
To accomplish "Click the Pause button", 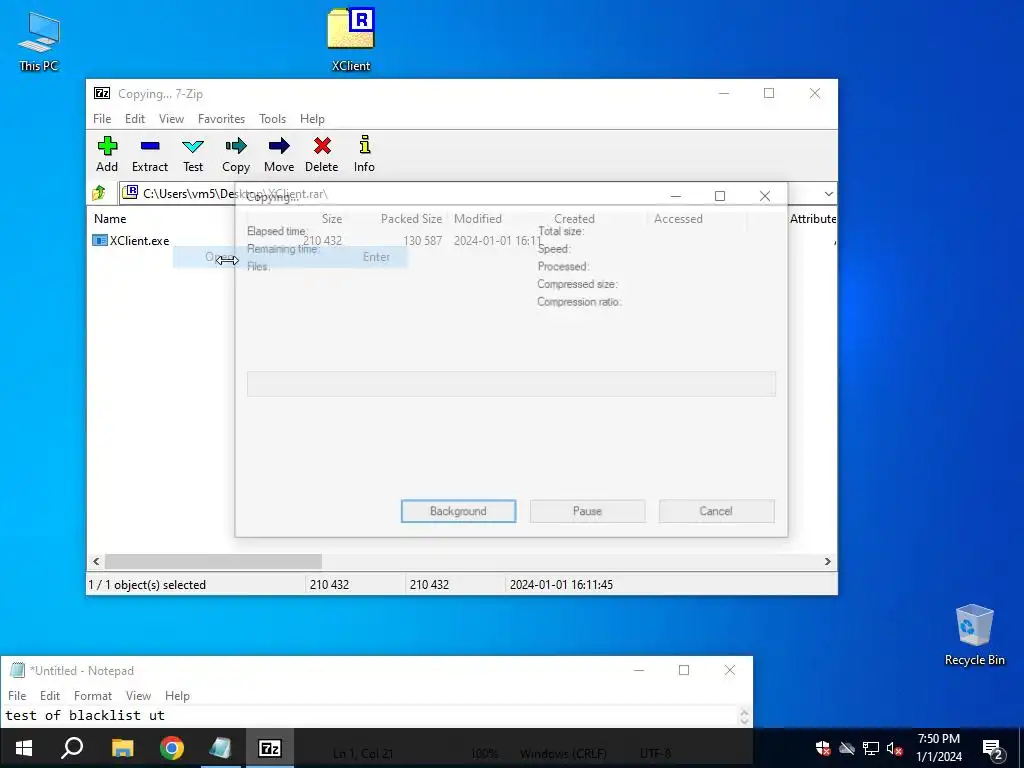I will click(587, 511).
